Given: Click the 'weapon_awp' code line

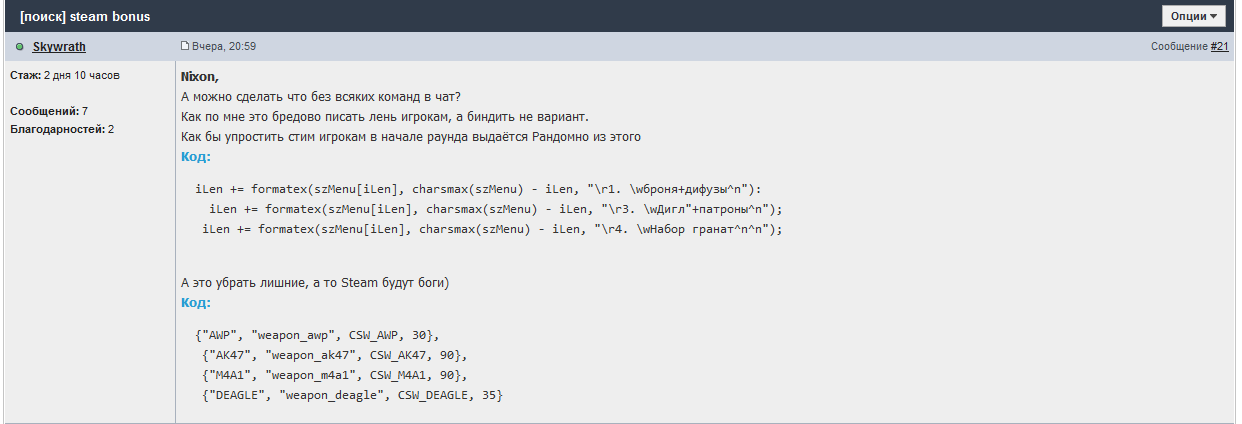Looking at the screenshot, I should coord(317,335).
